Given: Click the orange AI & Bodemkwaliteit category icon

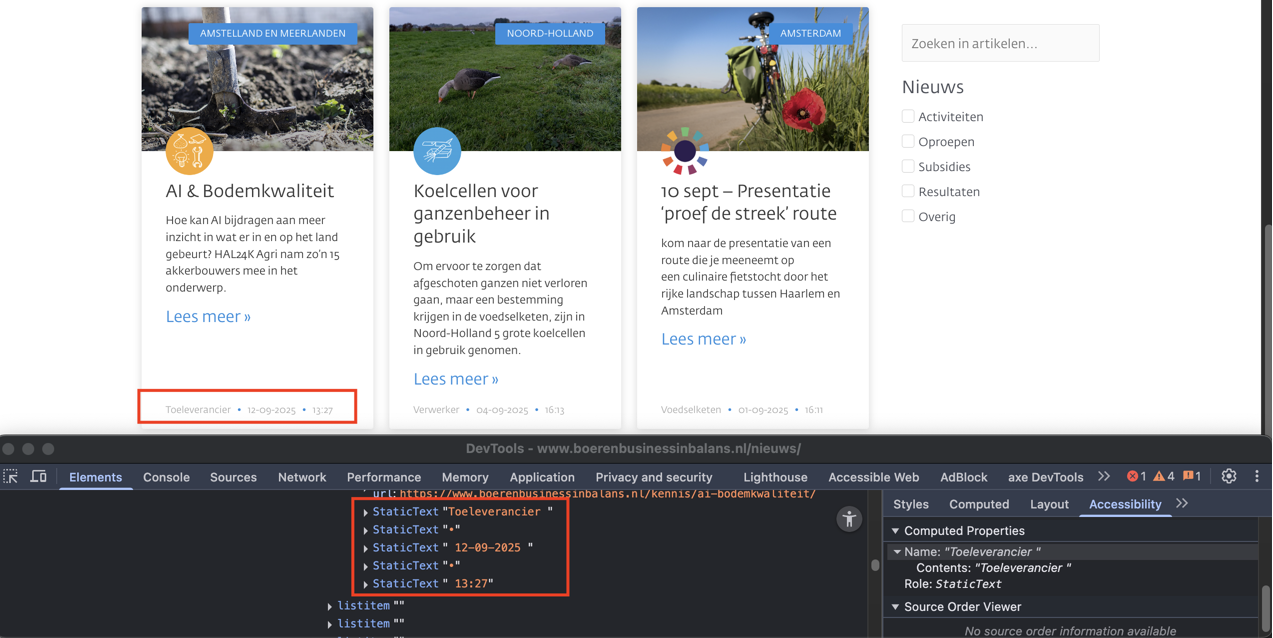Looking at the screenshot, I should point(189,151).
